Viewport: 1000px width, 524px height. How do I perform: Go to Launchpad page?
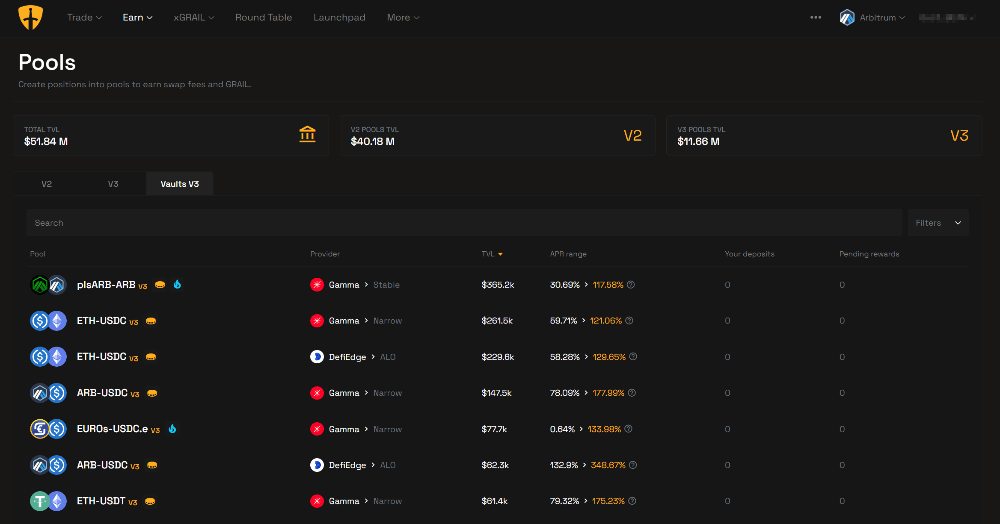click(x=339, y=18)
